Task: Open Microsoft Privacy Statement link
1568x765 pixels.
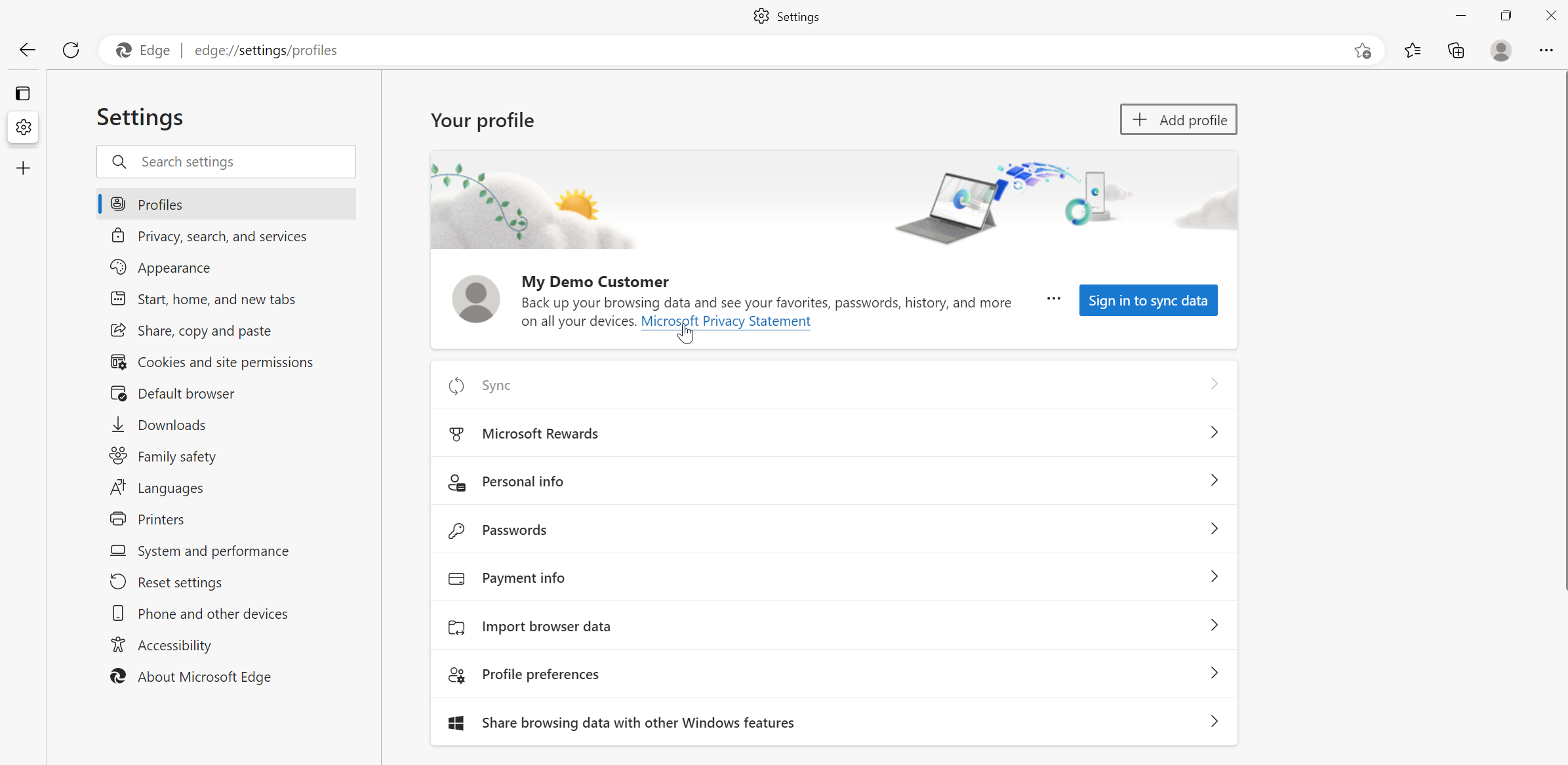Action: point(725,321)
